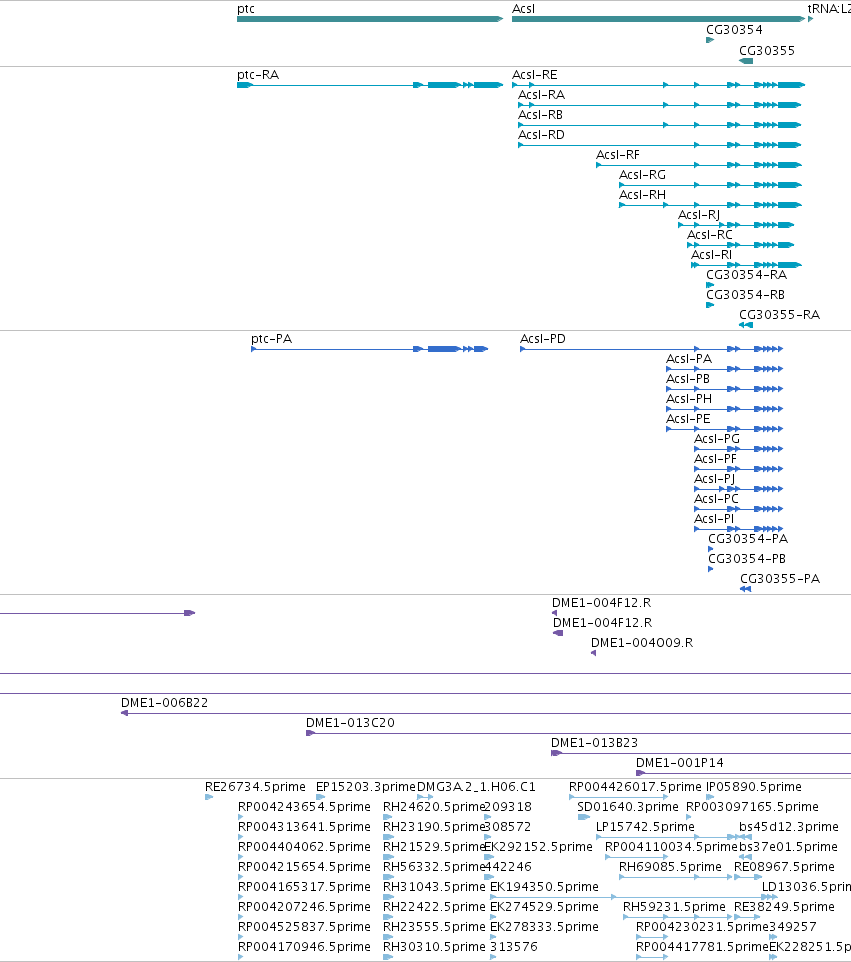Open EST RP003097165.5prime
Image resolution: width=851 pixels, height=962 pixels.
click(752, 807)
